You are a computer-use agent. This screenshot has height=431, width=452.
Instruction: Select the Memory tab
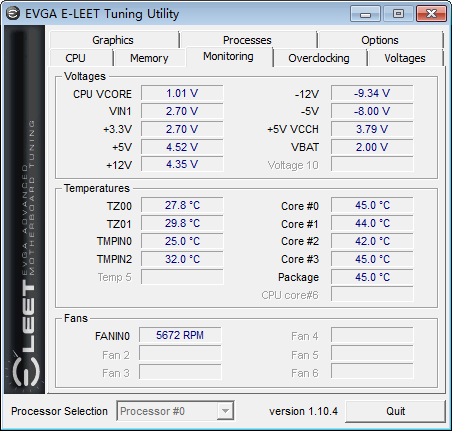[x=149, y=58]
